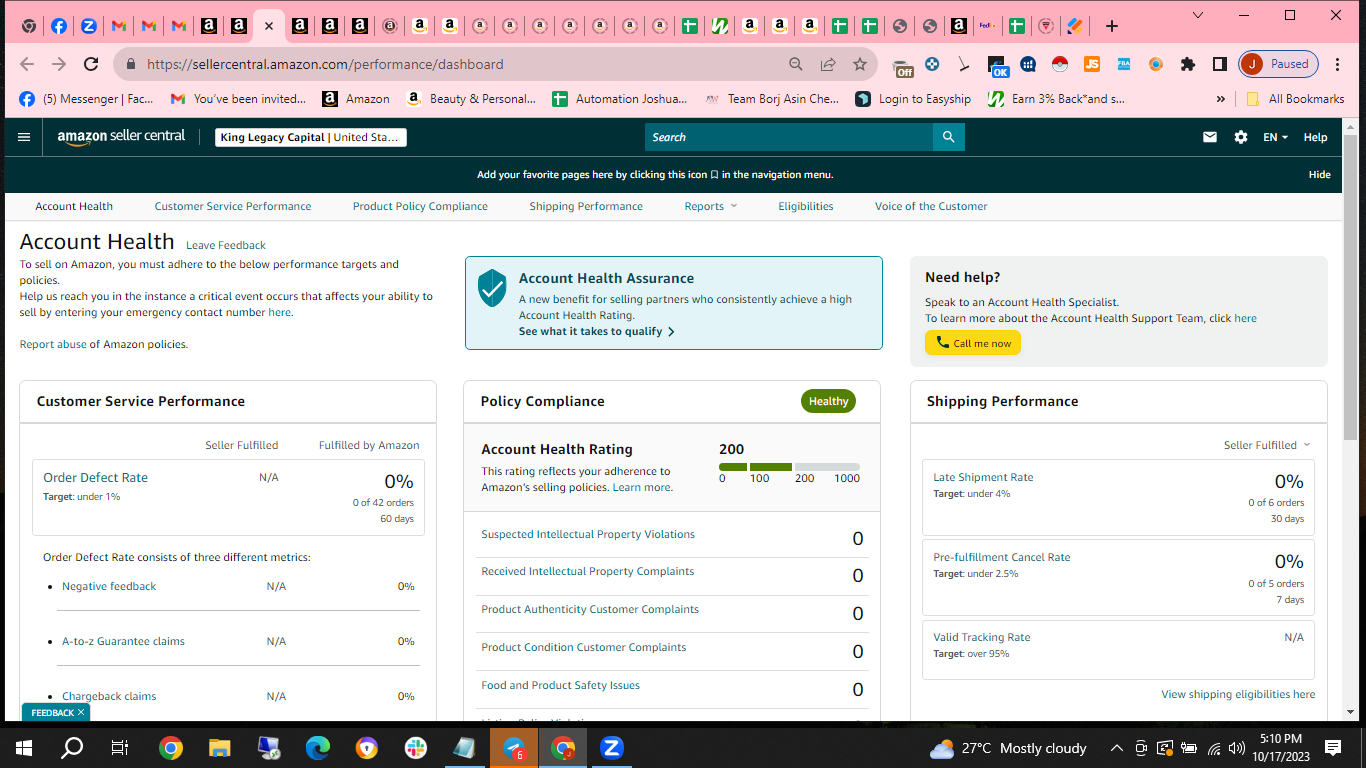Screen dimensions: 1366x768
Task: Click the Learn more link
Action: click(x=643, y=487)
